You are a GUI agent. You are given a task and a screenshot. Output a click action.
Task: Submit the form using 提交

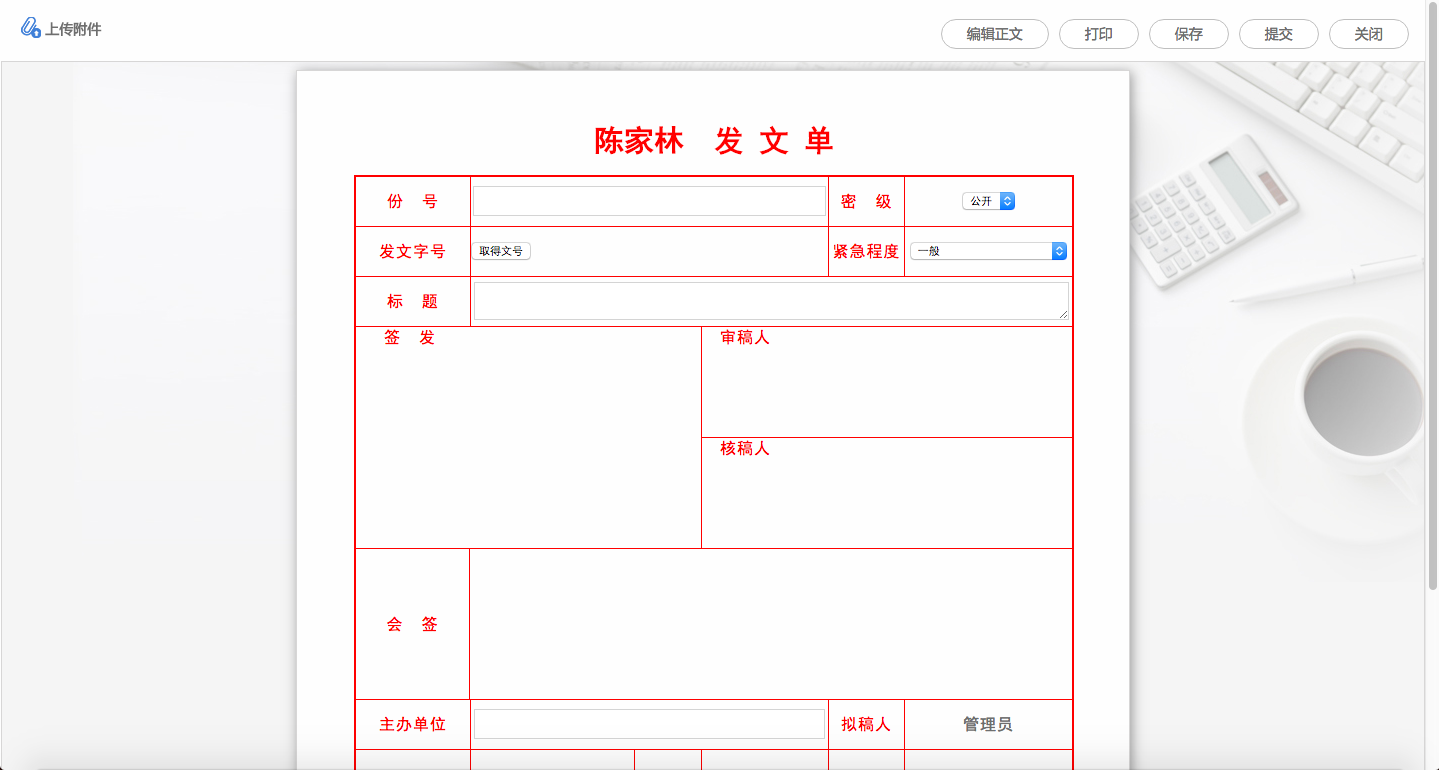click(x=1278, y=33)
